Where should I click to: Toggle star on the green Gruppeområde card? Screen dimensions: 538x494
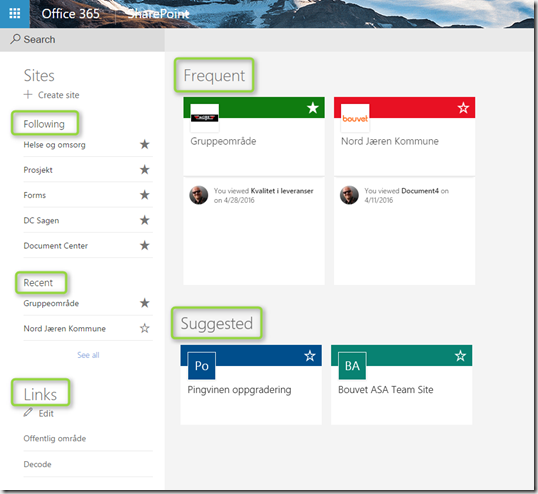tap(313, 108)
